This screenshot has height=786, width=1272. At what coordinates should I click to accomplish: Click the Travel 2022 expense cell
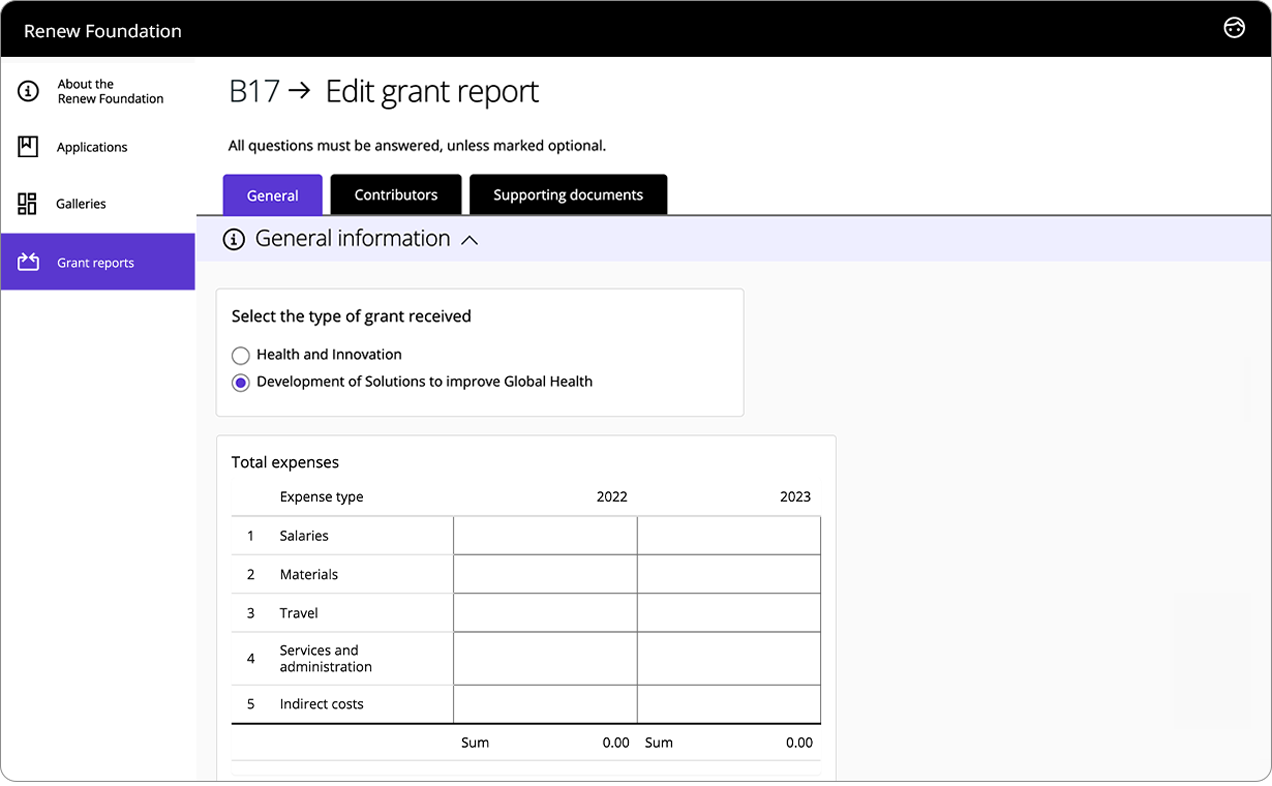click(x=545, y=613)
